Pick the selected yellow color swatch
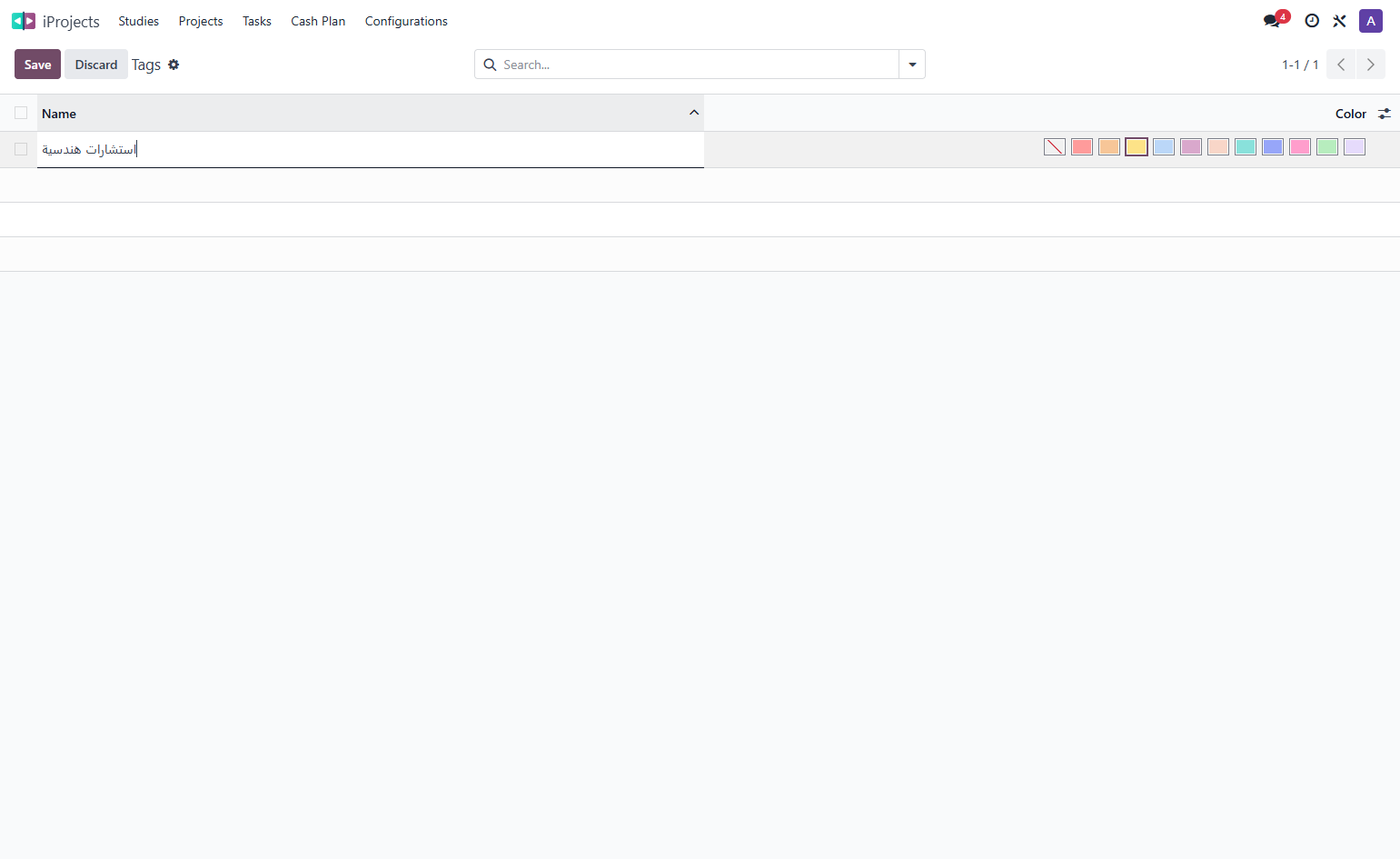 (x=1137, y=146)
